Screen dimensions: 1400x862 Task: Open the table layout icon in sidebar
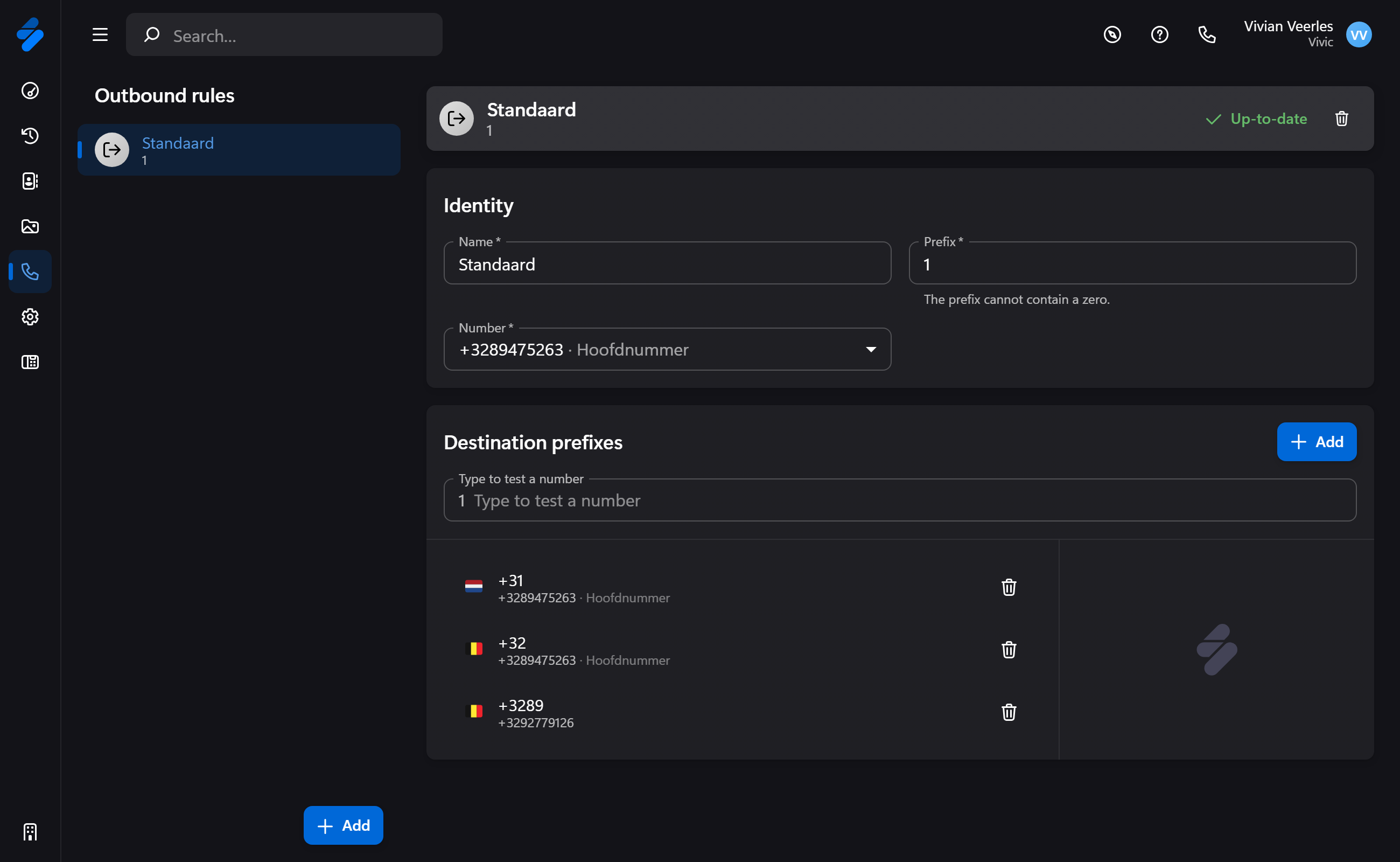point(30,362)
